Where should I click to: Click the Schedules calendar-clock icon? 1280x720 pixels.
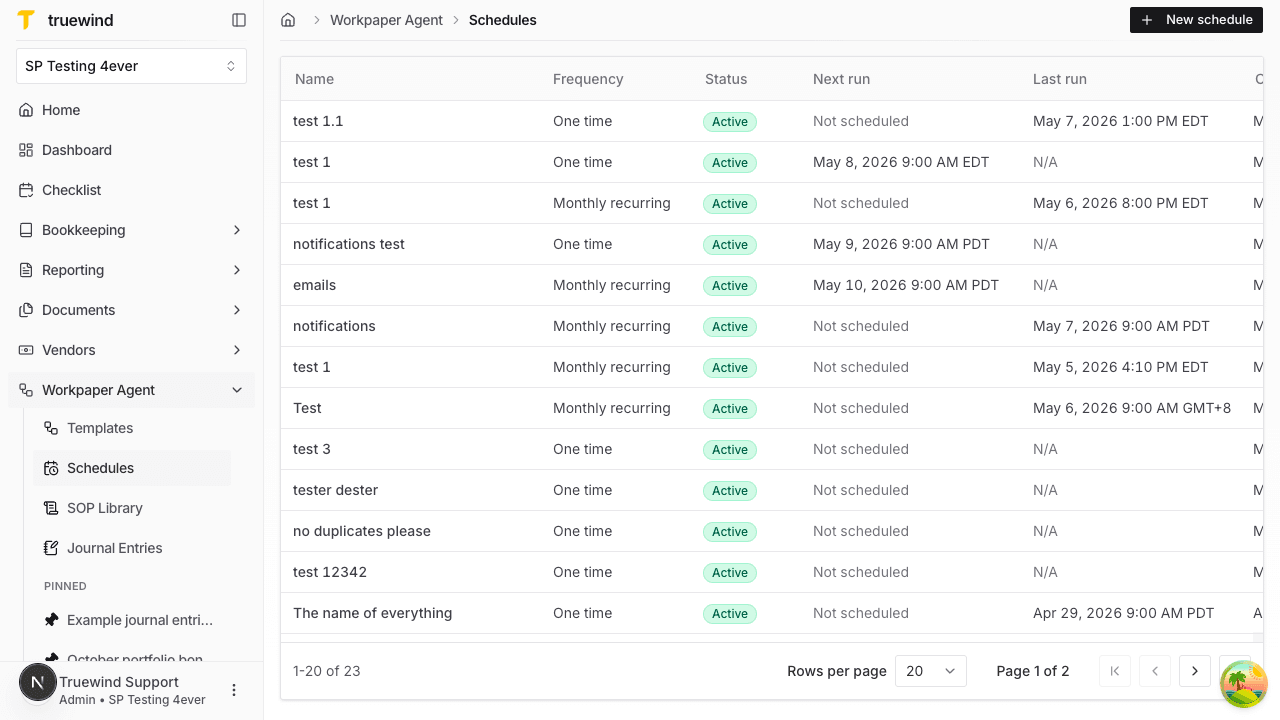pyautogui.click(x=51, y=468)
